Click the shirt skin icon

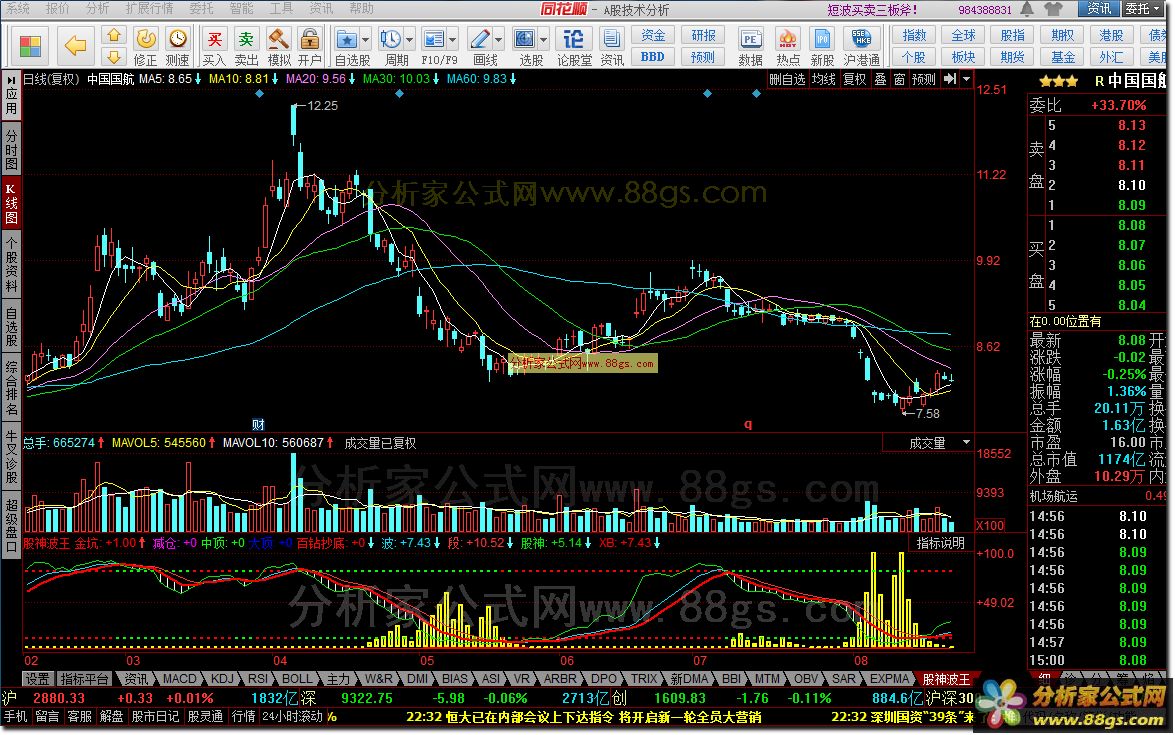coord(1053,9)
